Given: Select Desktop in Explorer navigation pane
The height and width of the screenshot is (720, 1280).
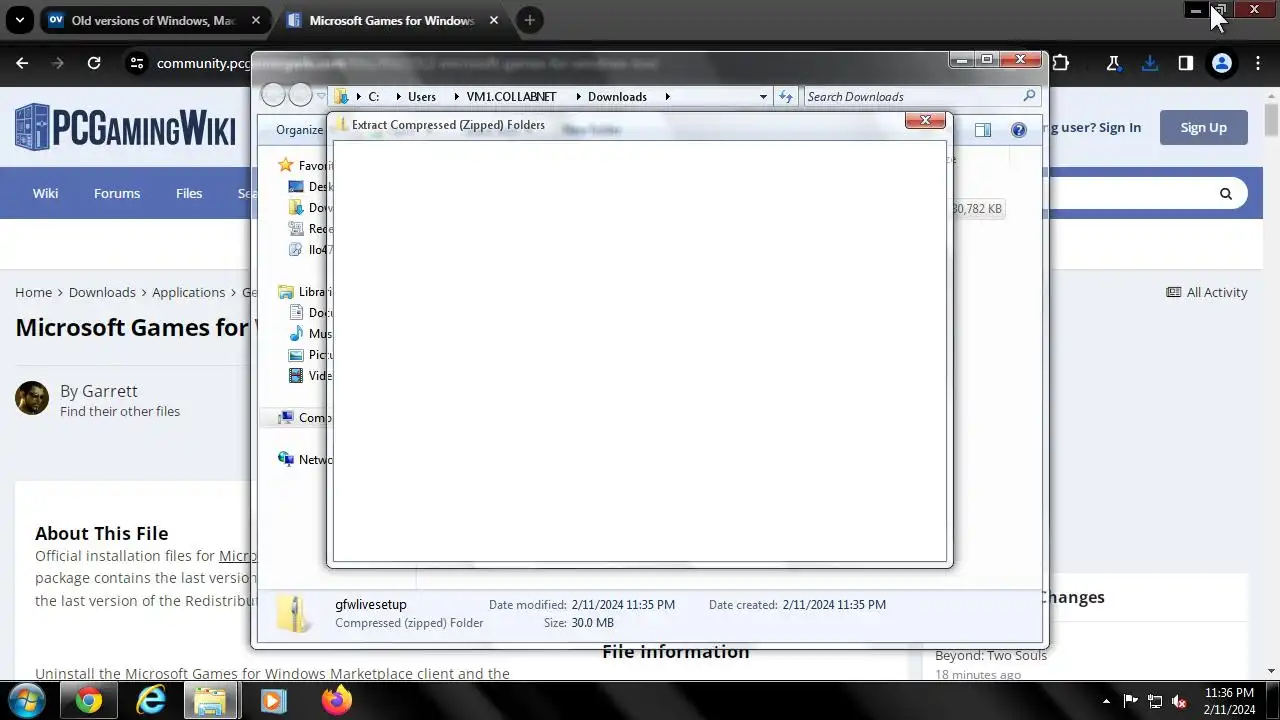Looking at the screenshot, I should pos(310,186).
